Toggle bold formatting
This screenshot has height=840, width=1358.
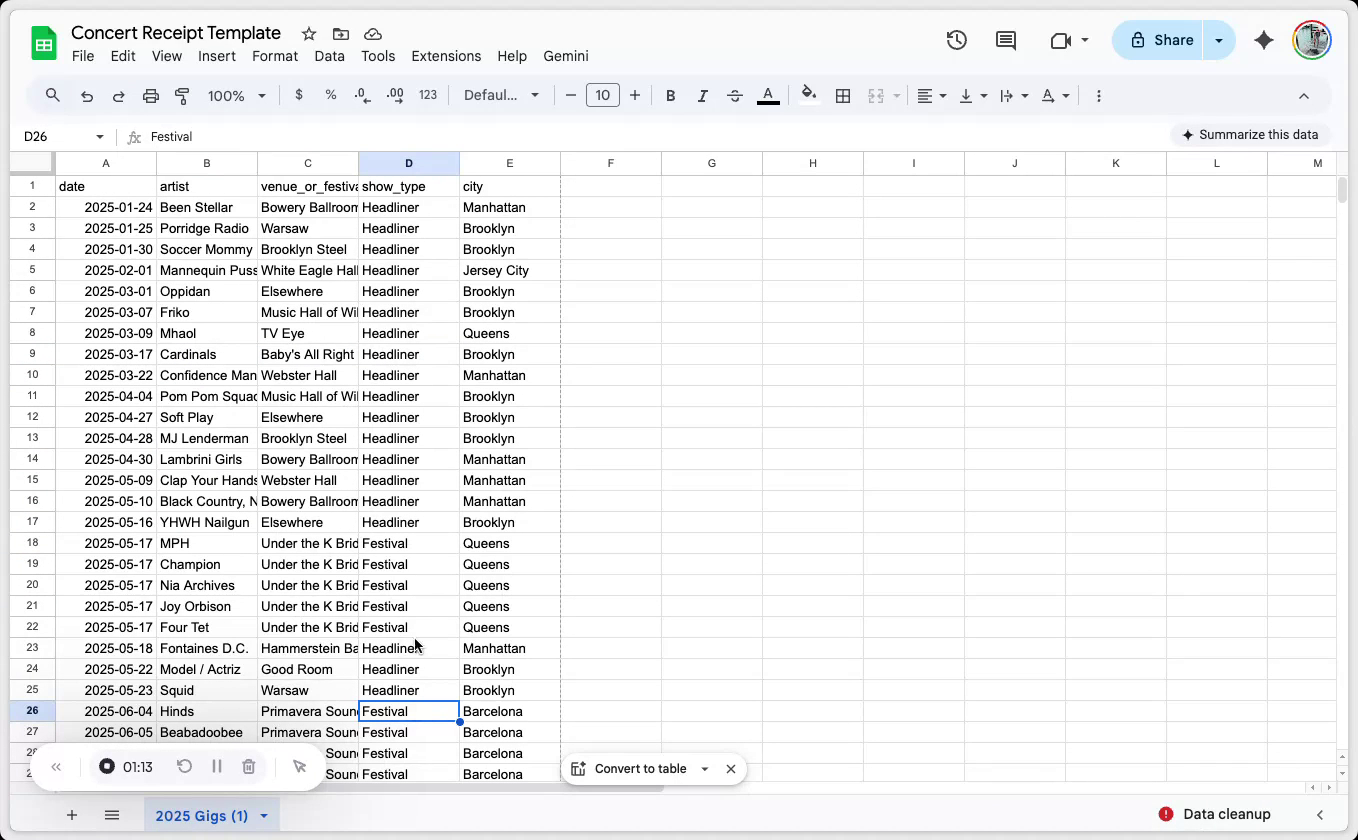671,96
